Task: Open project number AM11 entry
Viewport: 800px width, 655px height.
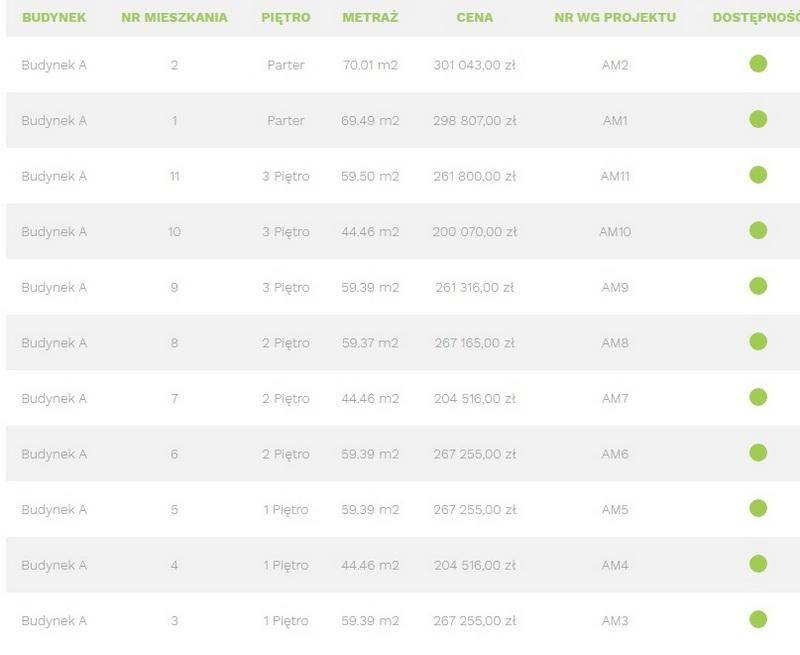Action: tap(615, 177)
